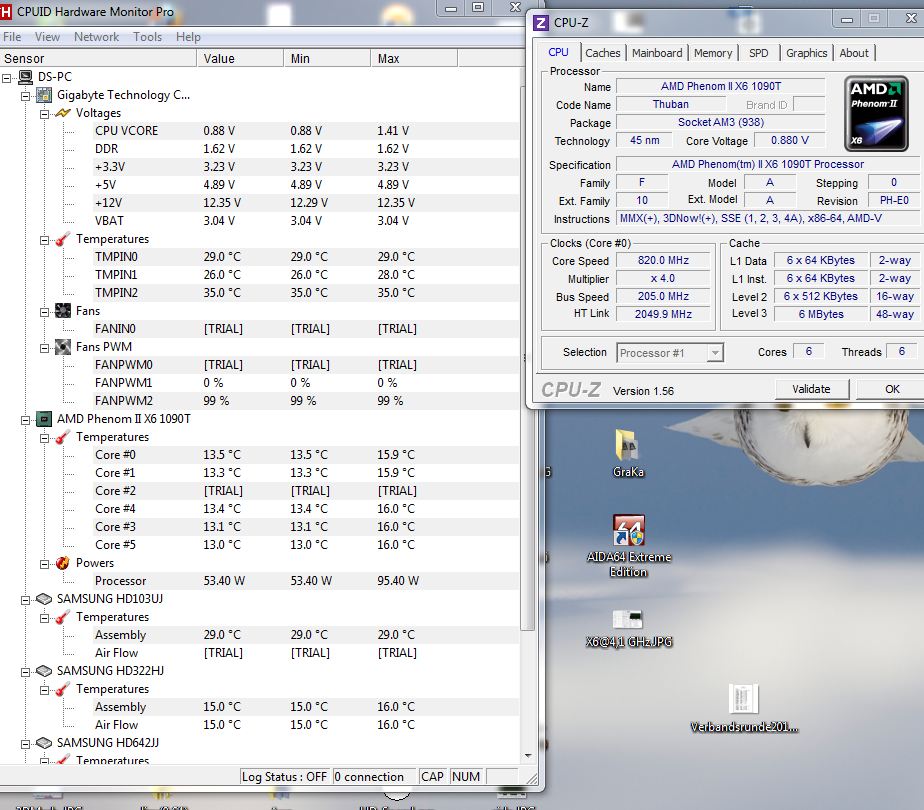Viewport: 924px width, 810px height.
Task: Open the Network menu
Action: [x=97, y=37]
